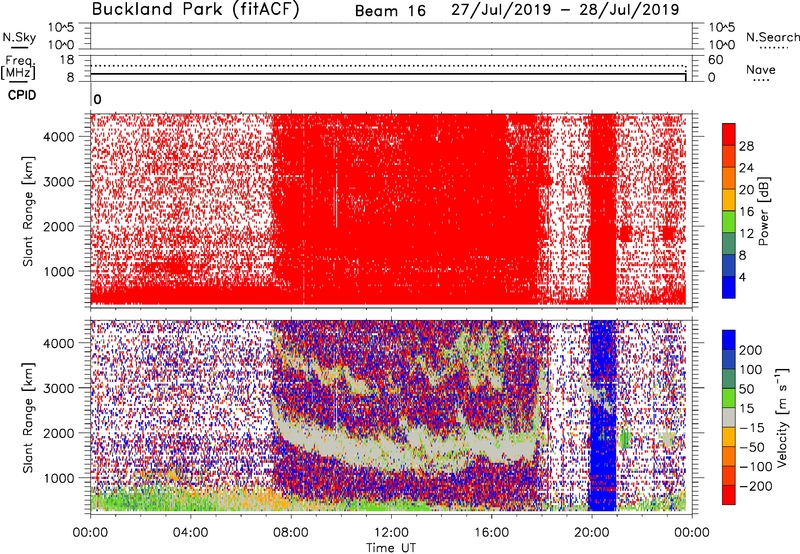This screenshot has width=800, height=554.
Task: Click the blue vertical band in velocity panel
Action: point(603,416)
